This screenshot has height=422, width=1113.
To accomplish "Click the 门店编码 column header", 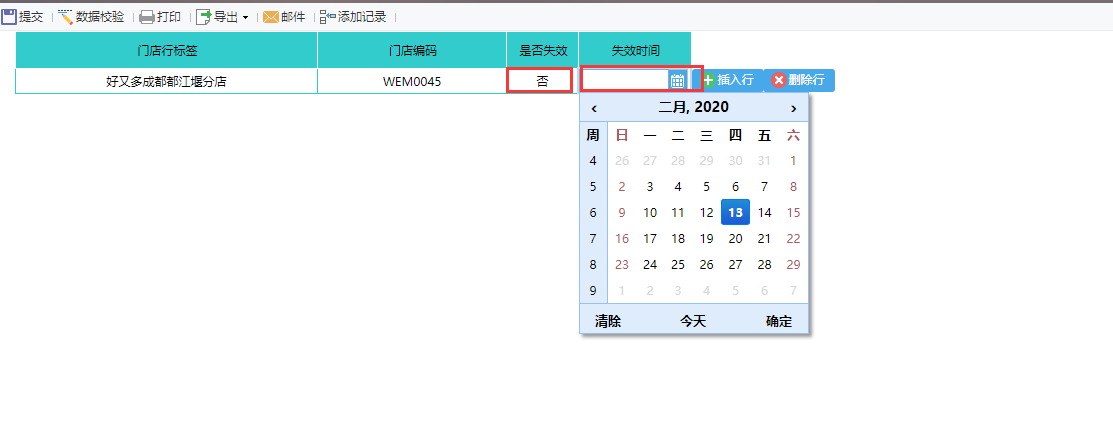I will click(412, 50).
